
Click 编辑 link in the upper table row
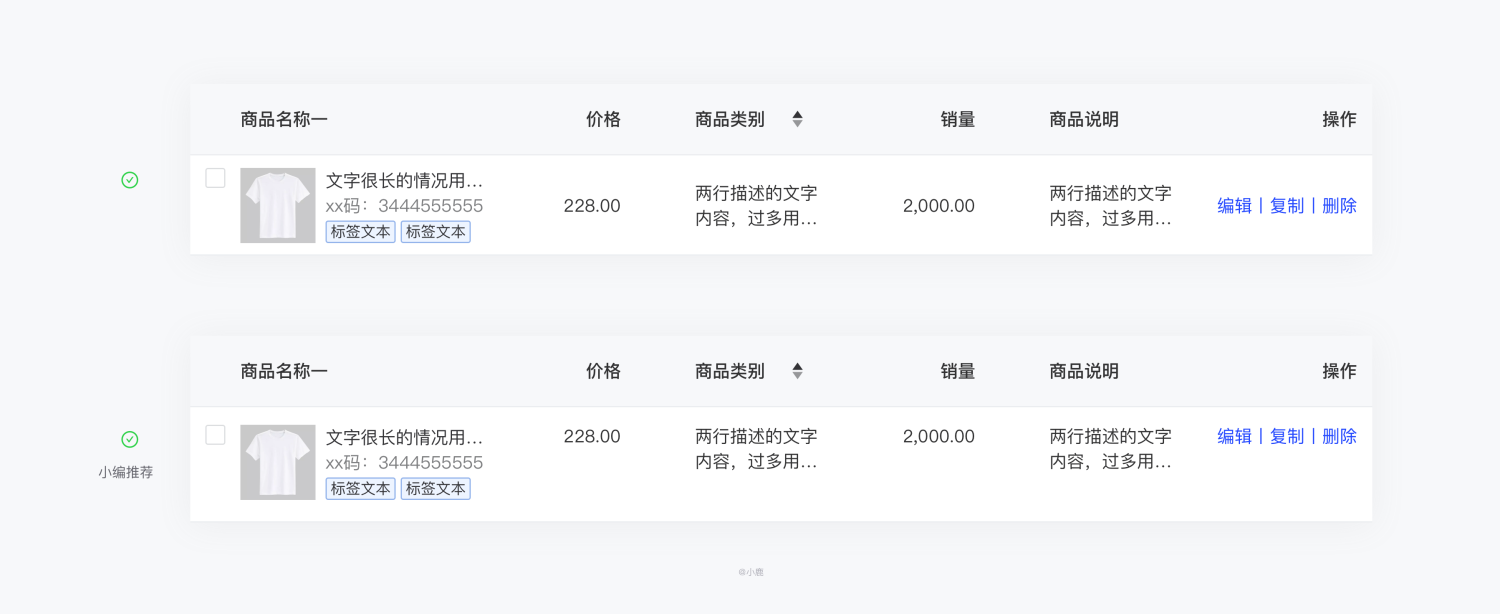pyautogui.click(x=1235, y=206)
